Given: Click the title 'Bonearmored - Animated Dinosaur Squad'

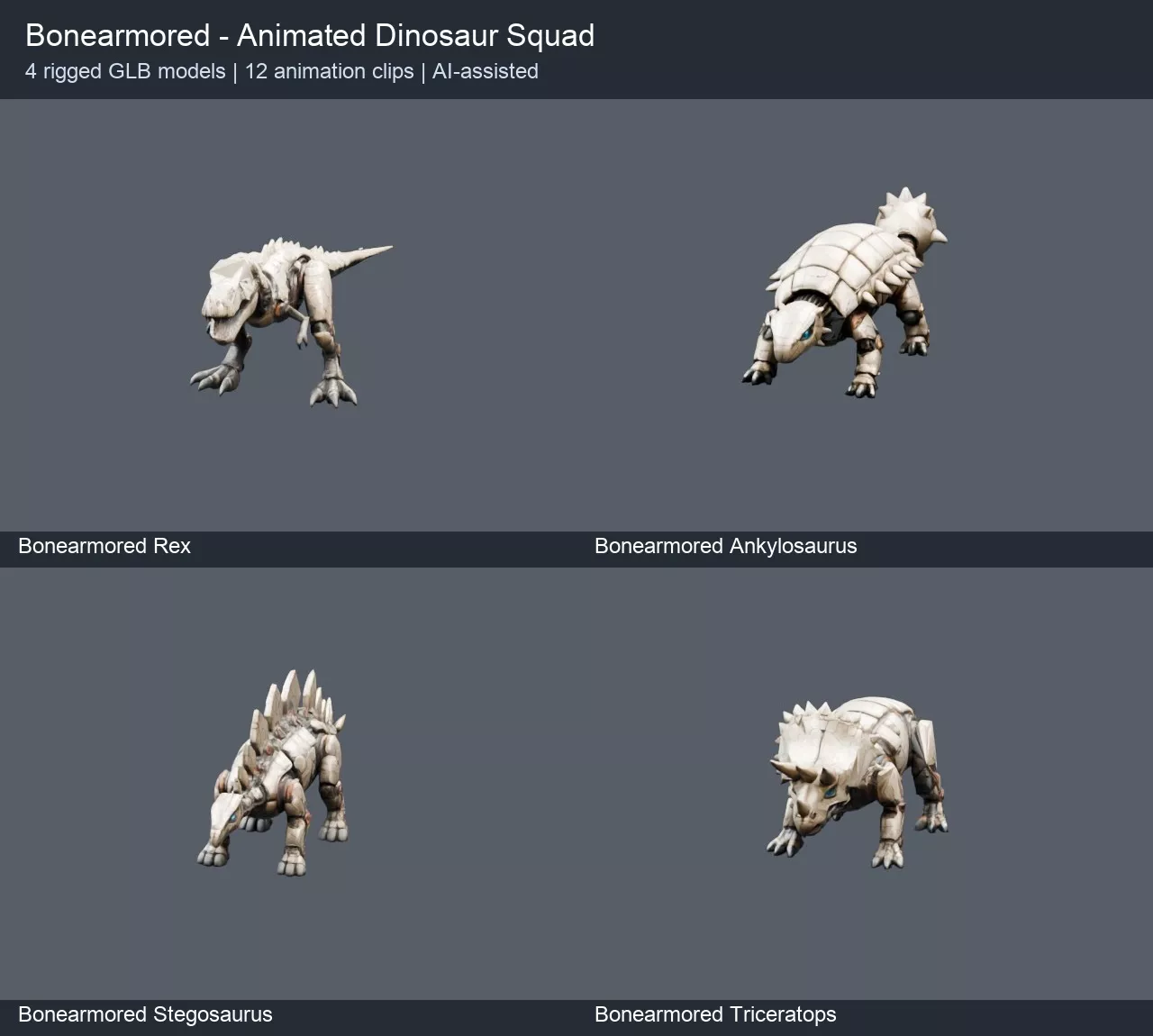Looking at the screenshot, I should click(310, 35).
